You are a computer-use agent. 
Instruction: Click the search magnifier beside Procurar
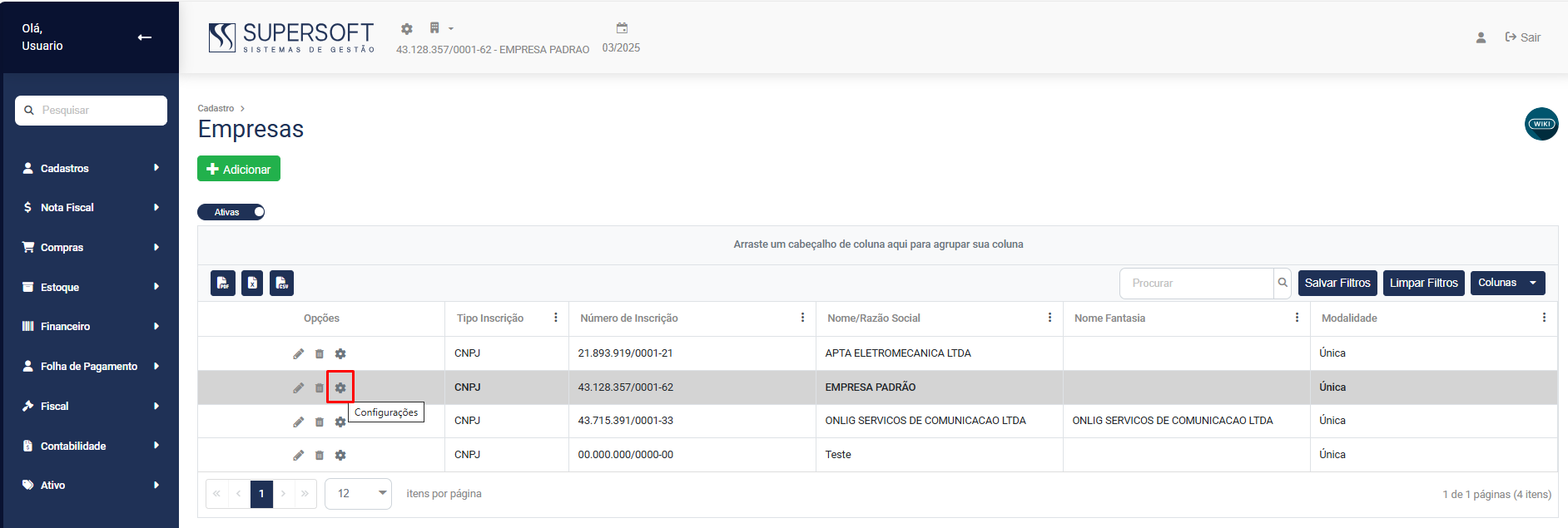1283,284
